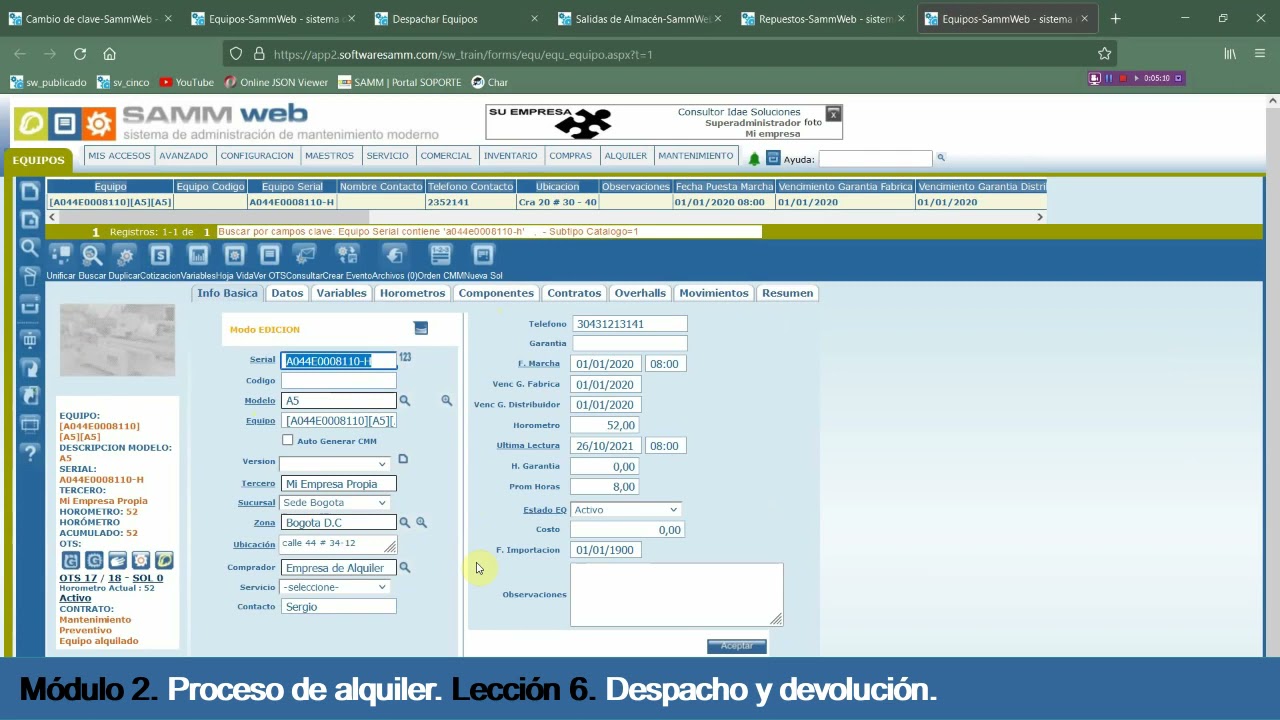Open the Estado EQ dropdown showing Activo
This screenshot has width=1280, height=720.
[x=625, y=510]
